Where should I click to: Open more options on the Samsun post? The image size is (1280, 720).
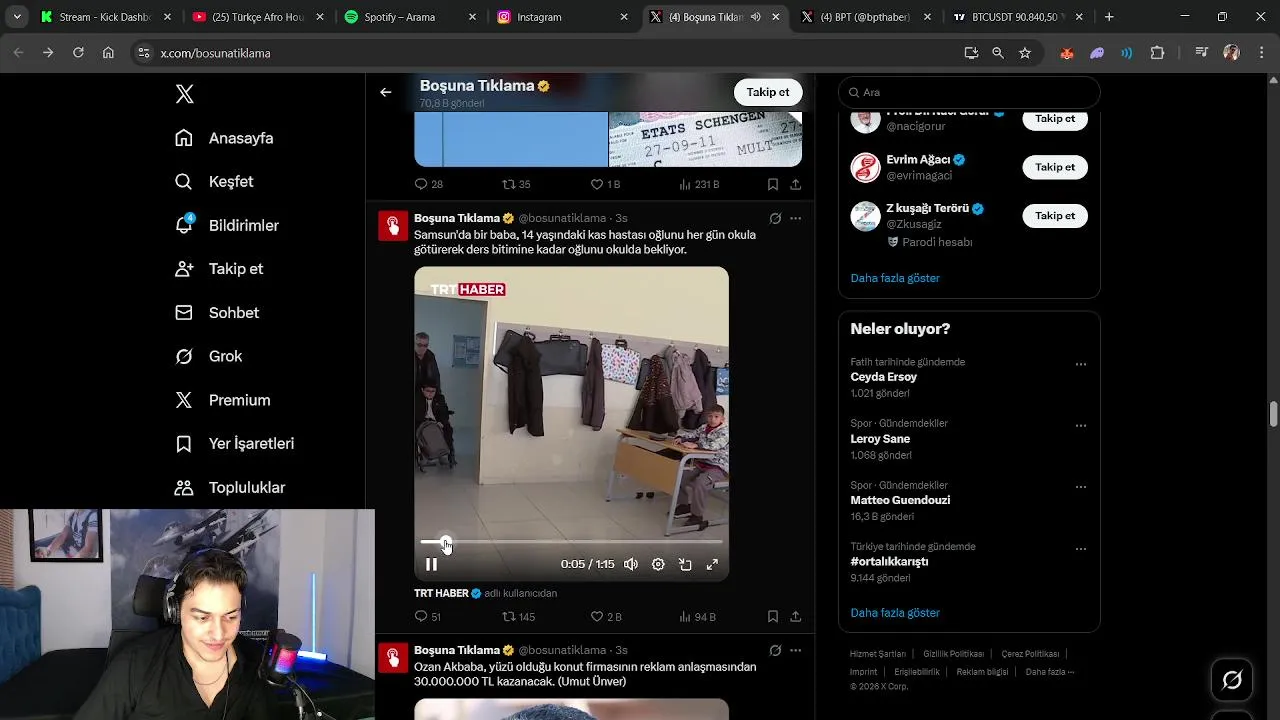tap(795, 218)
